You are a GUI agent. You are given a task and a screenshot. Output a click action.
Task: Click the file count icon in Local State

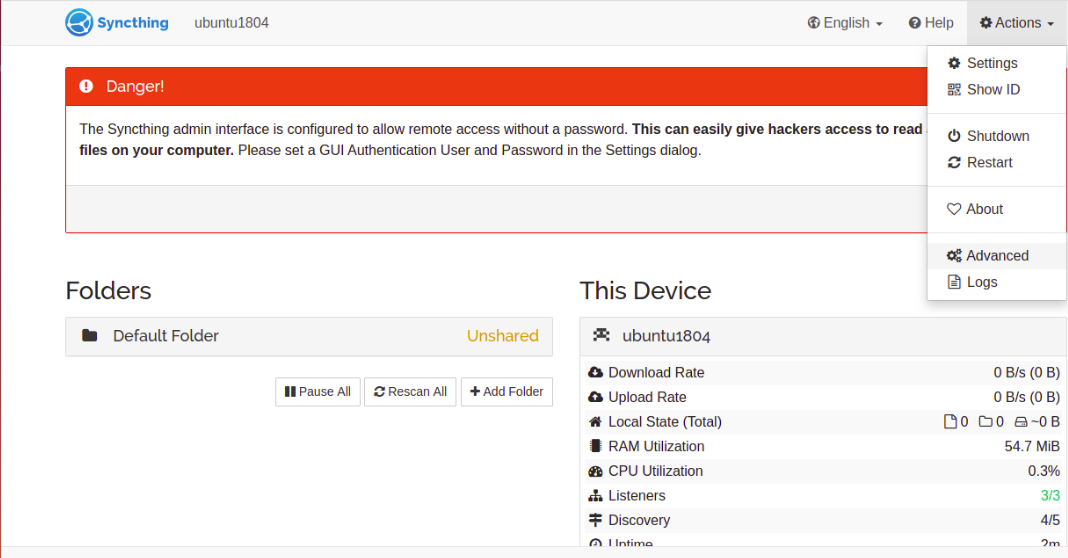pos(950,422)
